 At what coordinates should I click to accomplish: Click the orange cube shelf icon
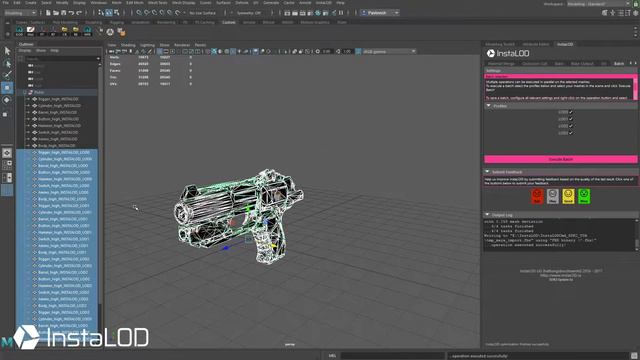121,31
